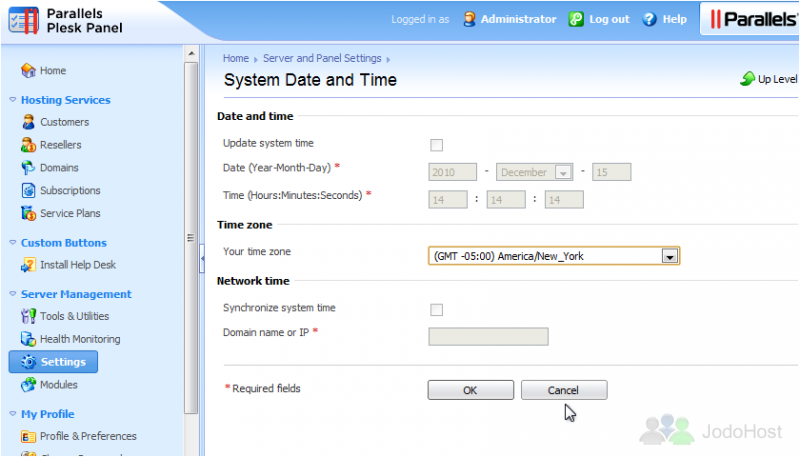The height and width of the screenshot is (457, 800).
Task: Open Modules in the sidebar
Action: pyautogui.click(x=59, y=385)
